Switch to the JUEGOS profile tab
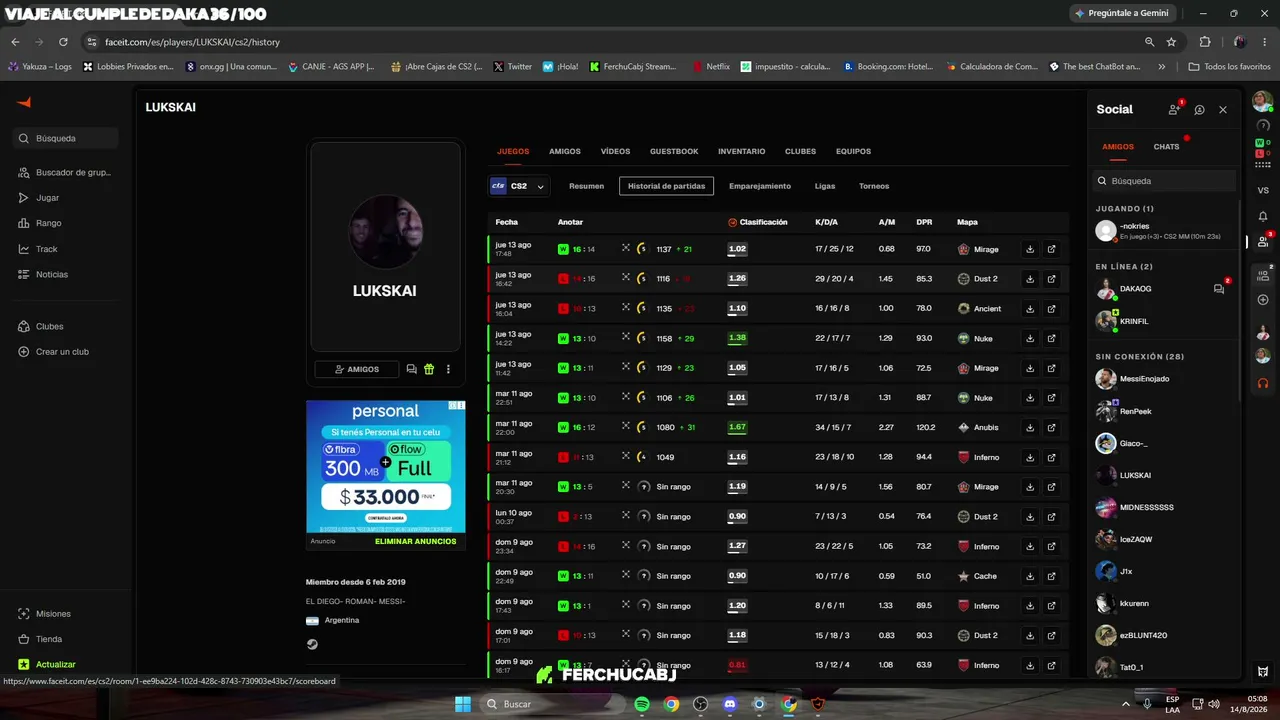Screen dimensions: 1280x720 click(x=513, y=151)
